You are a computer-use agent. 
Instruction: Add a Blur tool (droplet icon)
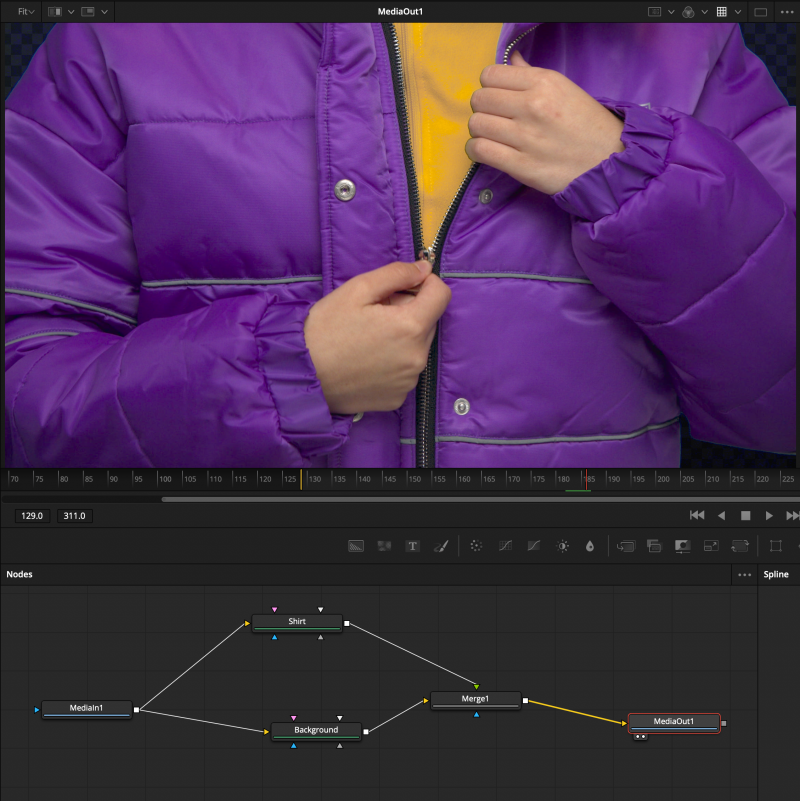click(590, 546)
